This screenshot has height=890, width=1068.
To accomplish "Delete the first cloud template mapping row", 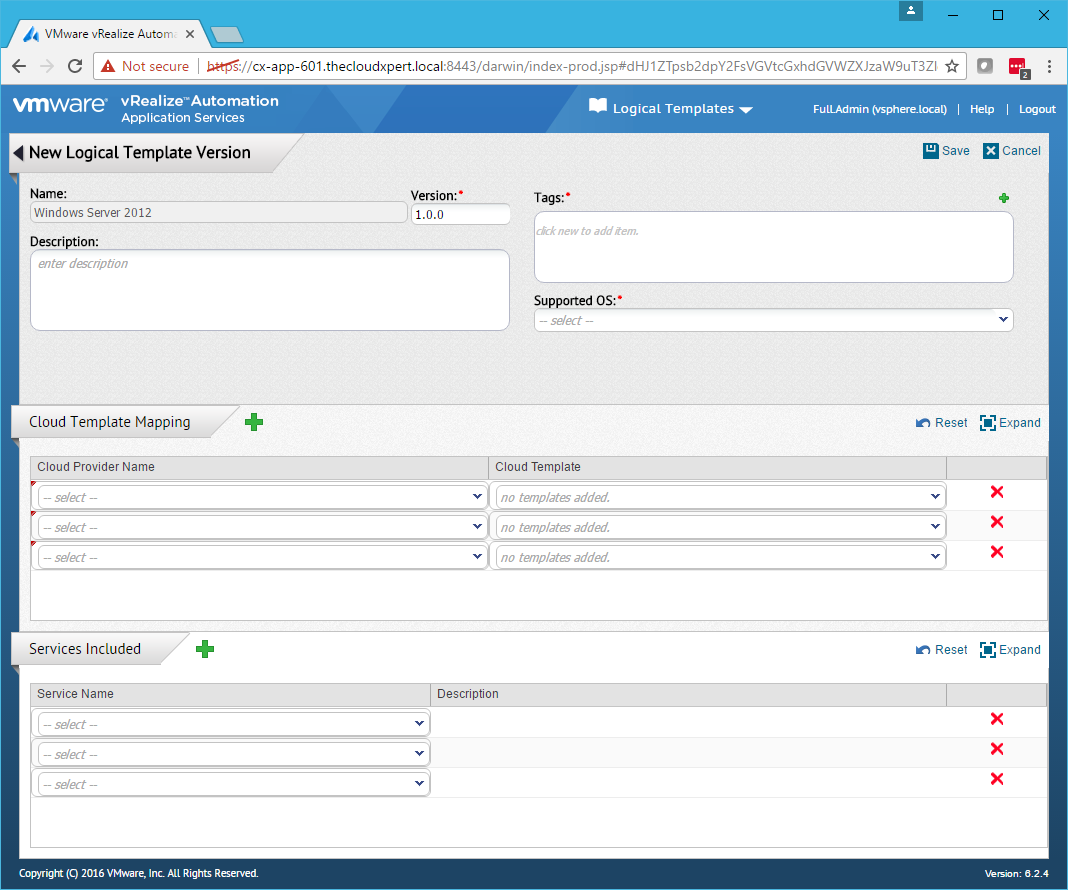I will (996, 492).
